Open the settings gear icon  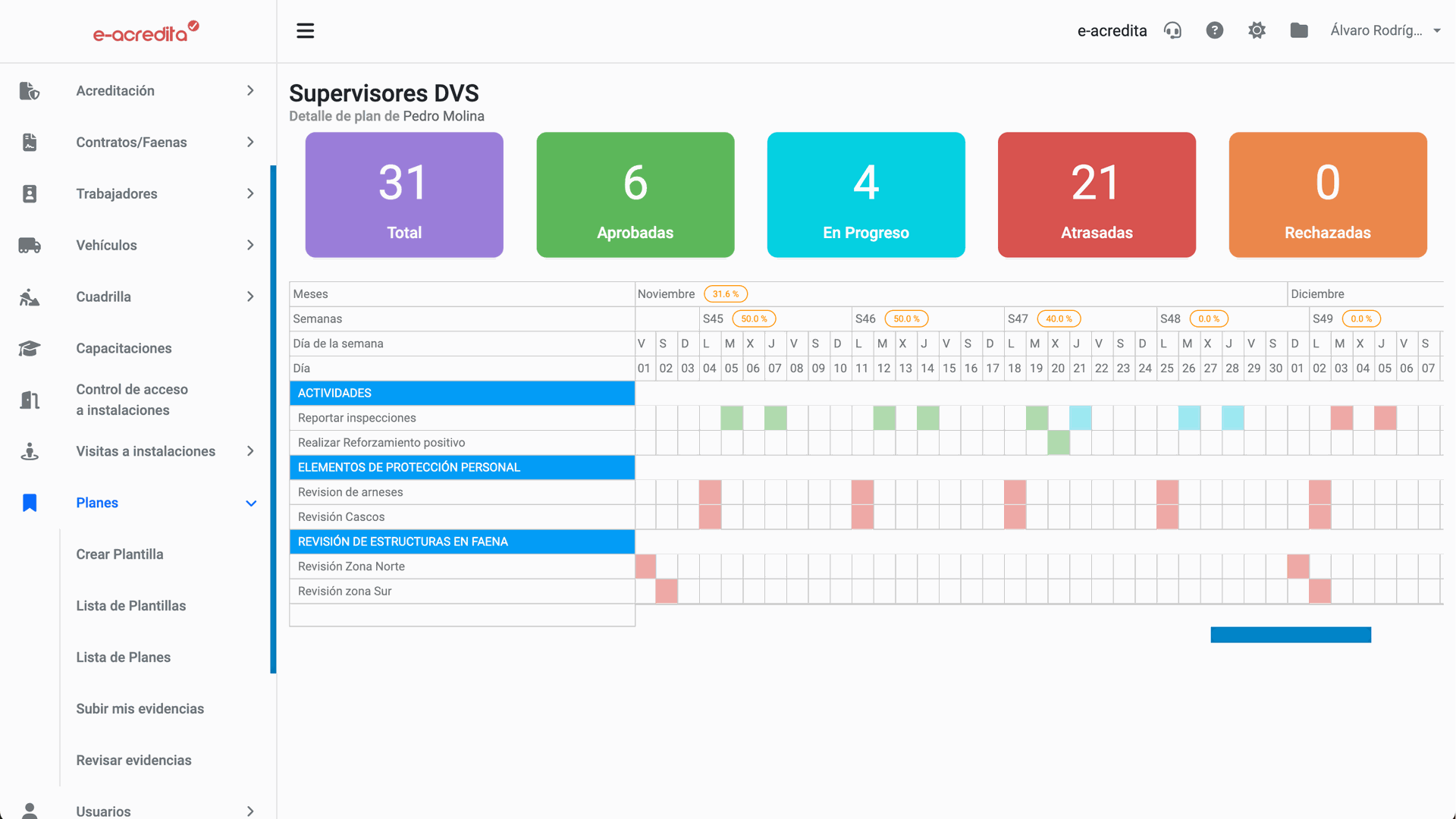(1257, 30)
